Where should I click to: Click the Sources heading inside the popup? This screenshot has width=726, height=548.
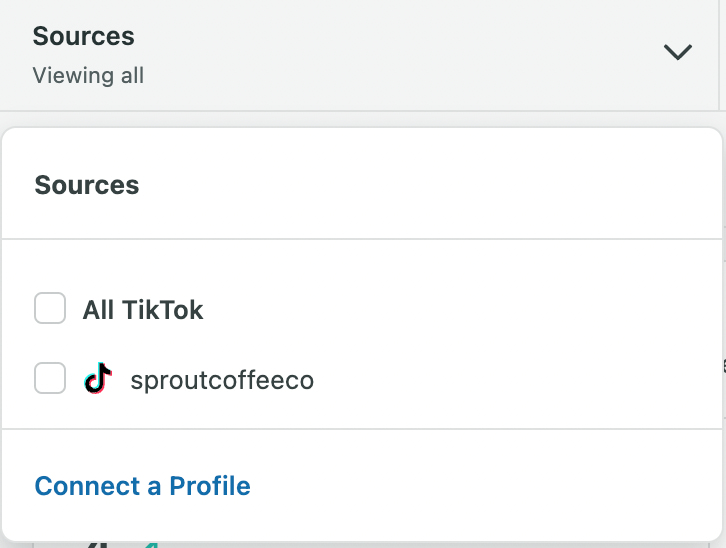pos(87,185)
